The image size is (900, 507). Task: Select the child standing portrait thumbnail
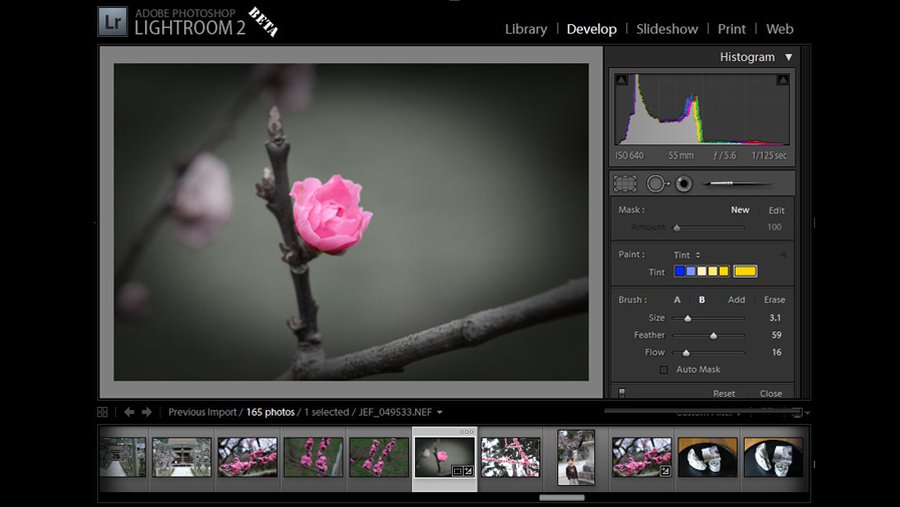[x=576, y=457]
